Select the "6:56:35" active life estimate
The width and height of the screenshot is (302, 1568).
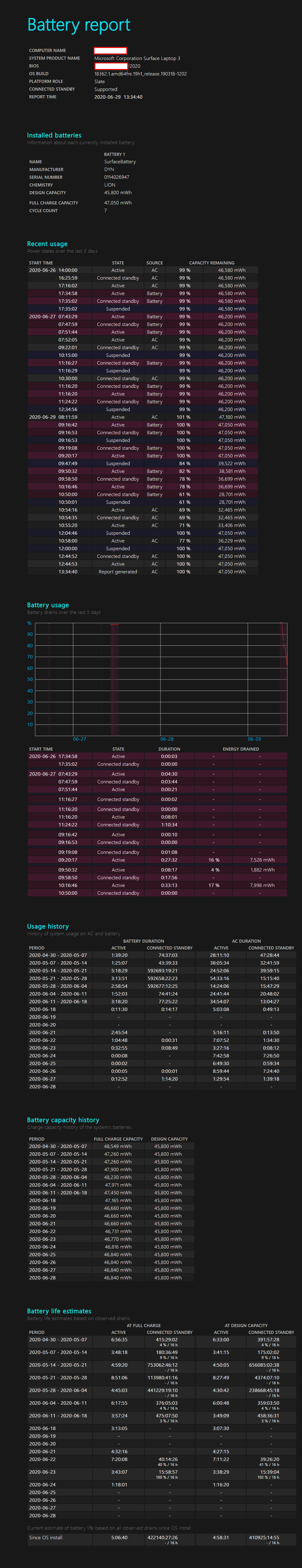coord(119,1340)
